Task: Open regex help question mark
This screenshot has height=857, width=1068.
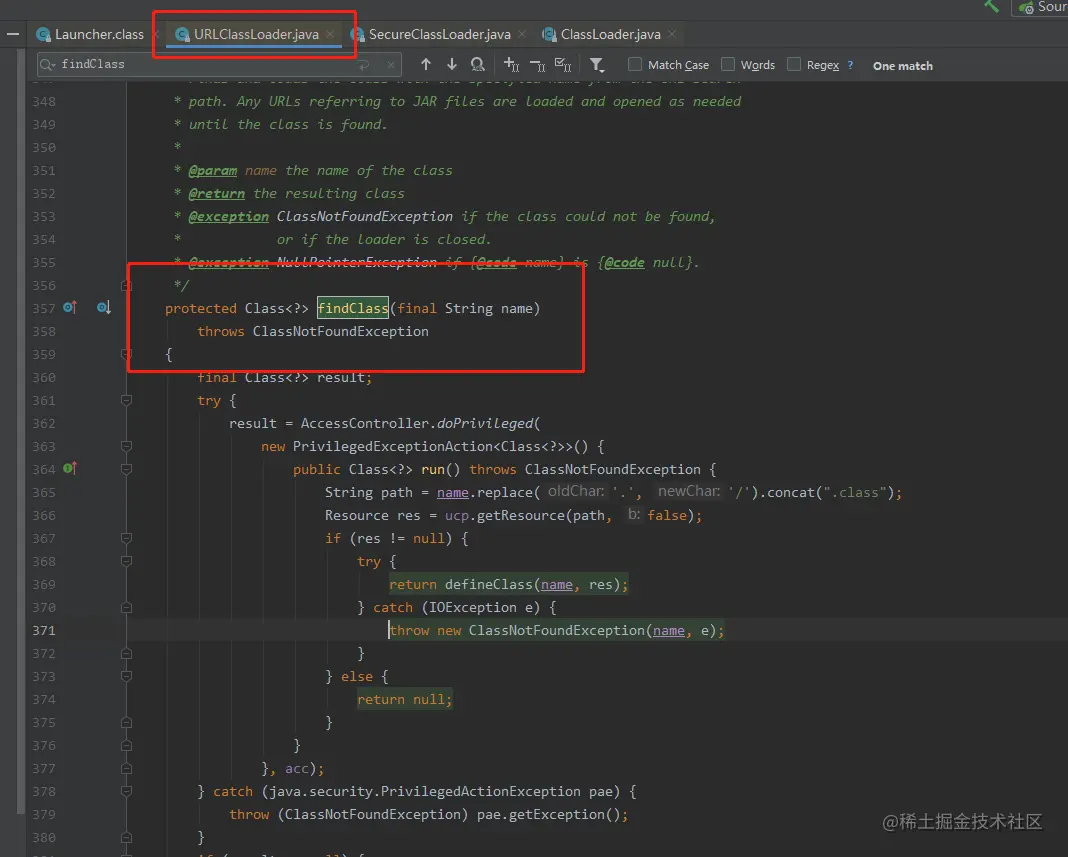Action: (850, 65)
